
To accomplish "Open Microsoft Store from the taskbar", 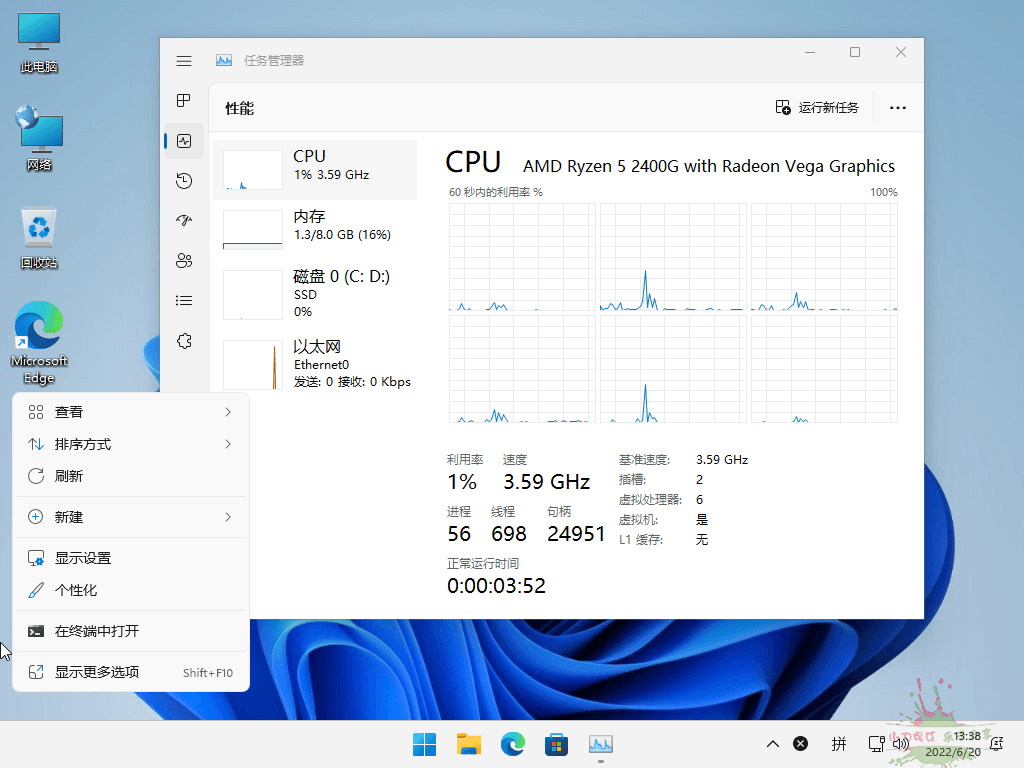I will coord(556,744).
